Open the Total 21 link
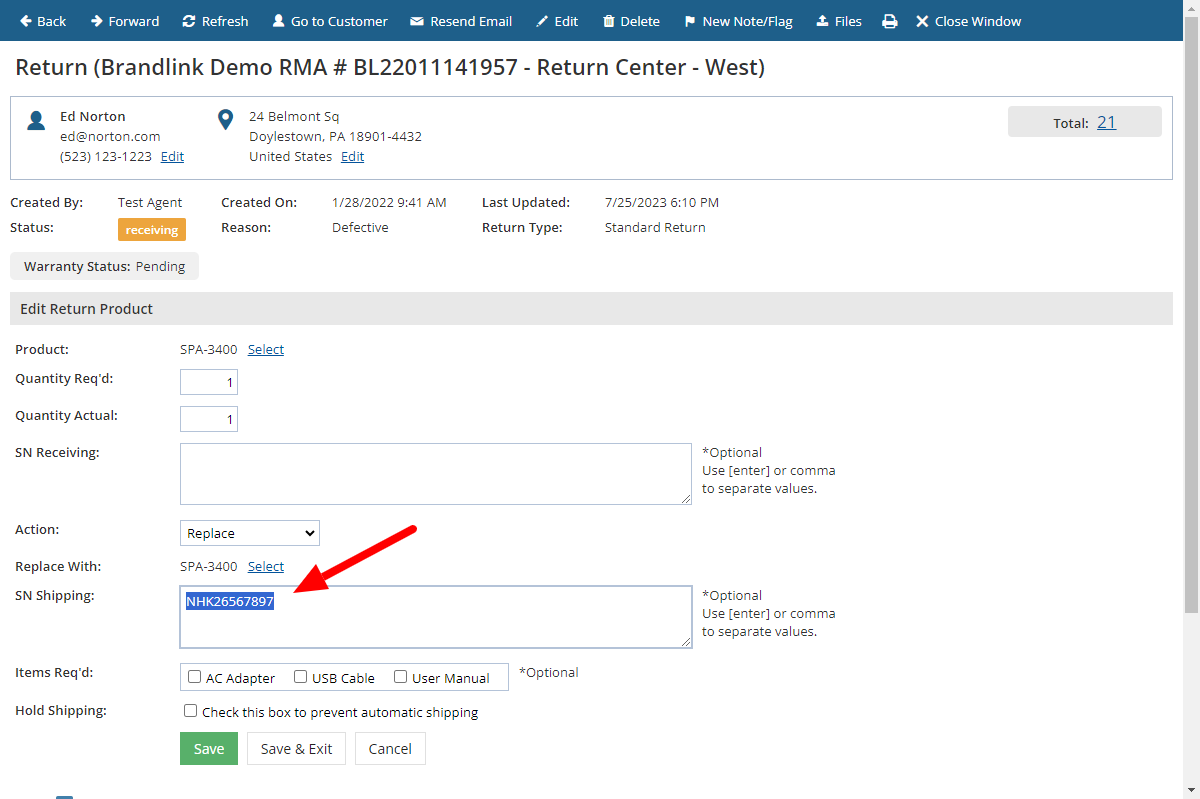Image resolution: width=1200 pixels, height=799 pixels. pos(1106,121)
